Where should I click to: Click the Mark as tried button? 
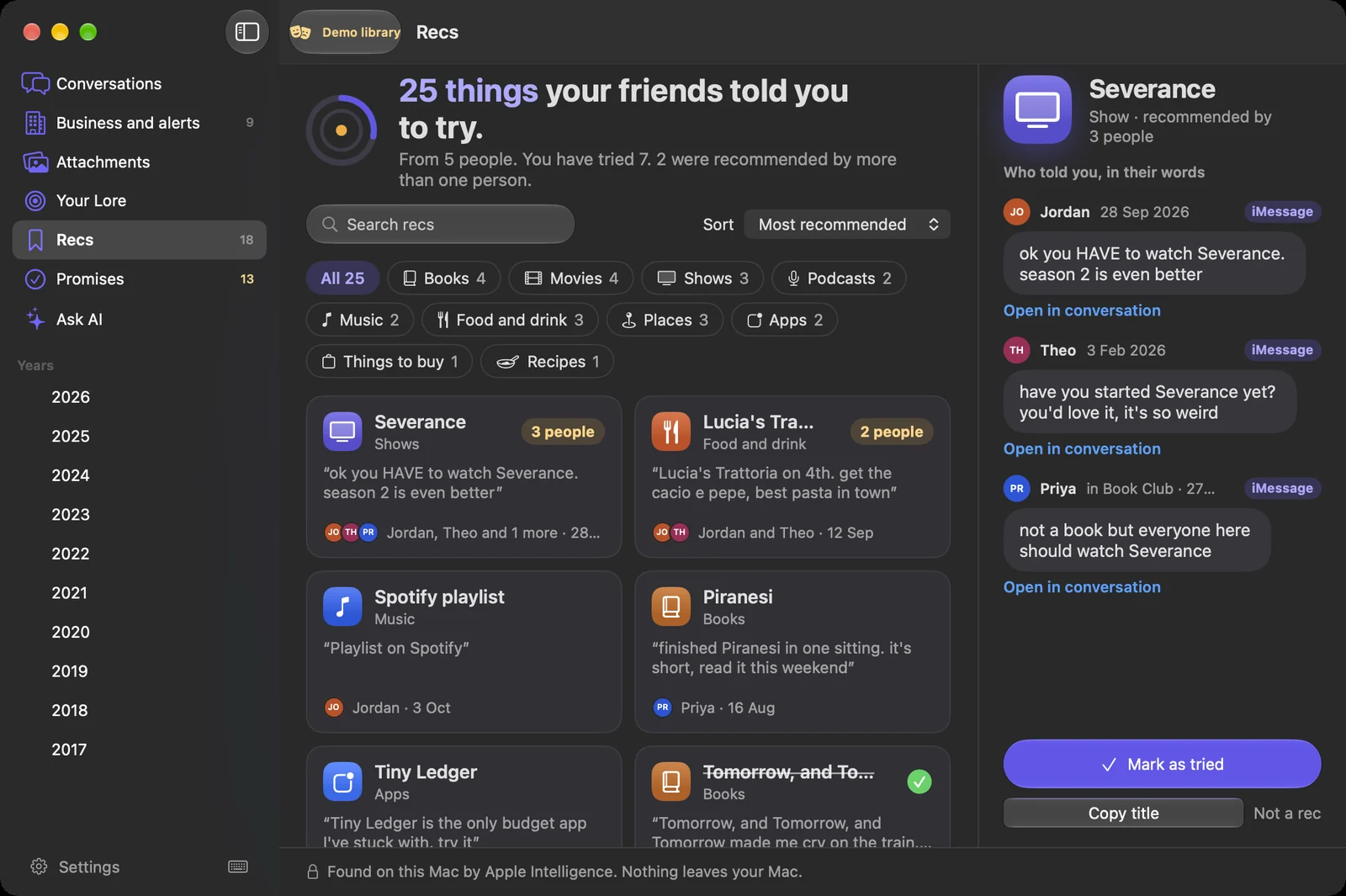1162,764
